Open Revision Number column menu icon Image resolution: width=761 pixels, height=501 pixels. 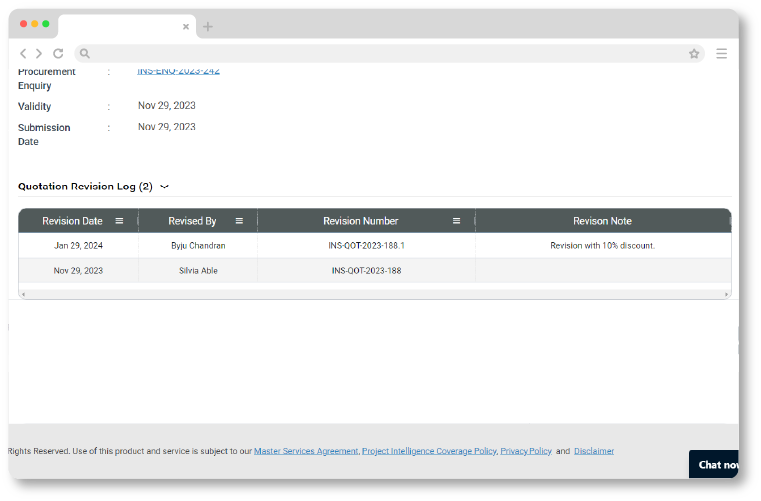click(x=457, y=221)
